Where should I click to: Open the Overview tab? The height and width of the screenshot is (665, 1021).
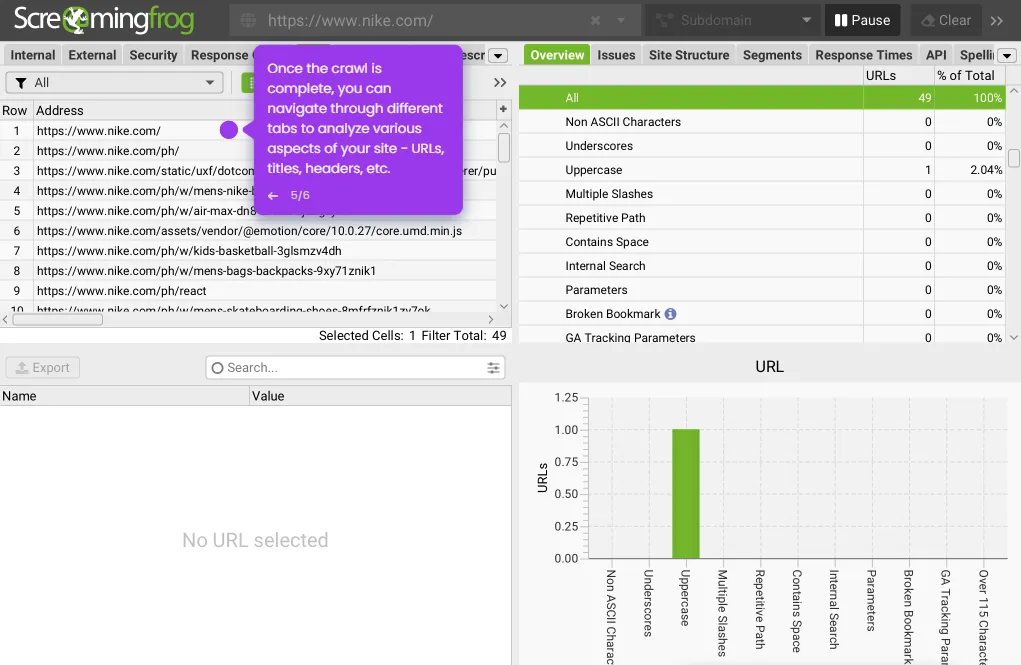(557, 55)
